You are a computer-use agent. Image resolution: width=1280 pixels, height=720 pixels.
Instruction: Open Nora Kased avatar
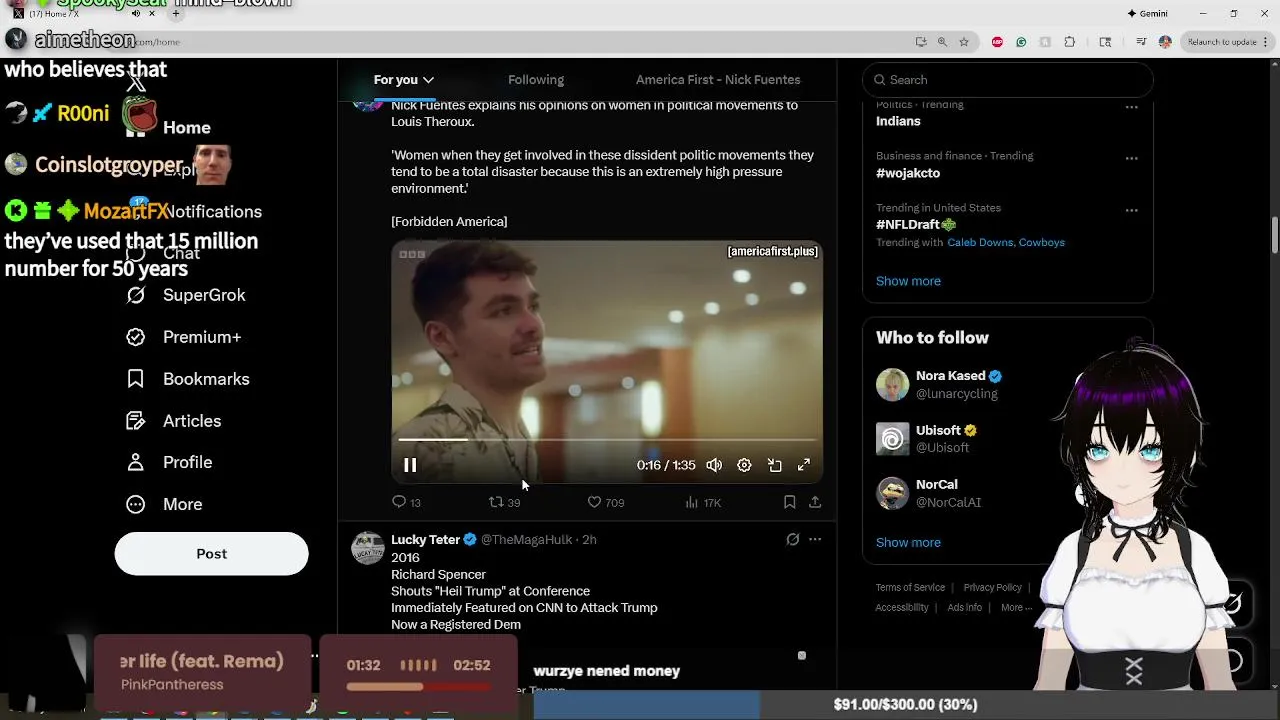tap(893, 385)
